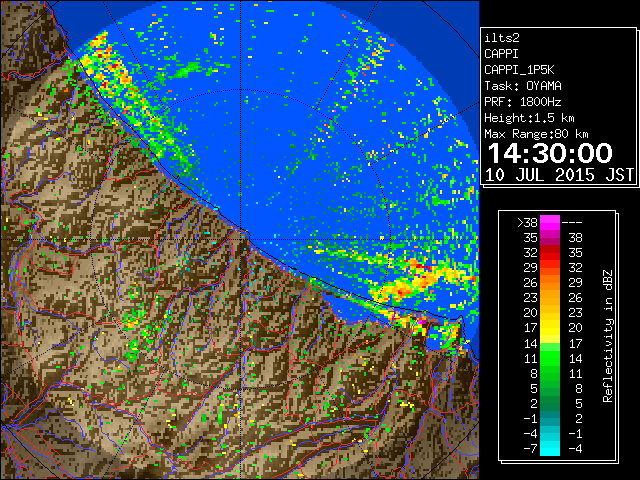Image resolution: width=640 pixels, height=480 pixels.
Task: Pick the red legend swatch at 32
Action: click(550, 253)
